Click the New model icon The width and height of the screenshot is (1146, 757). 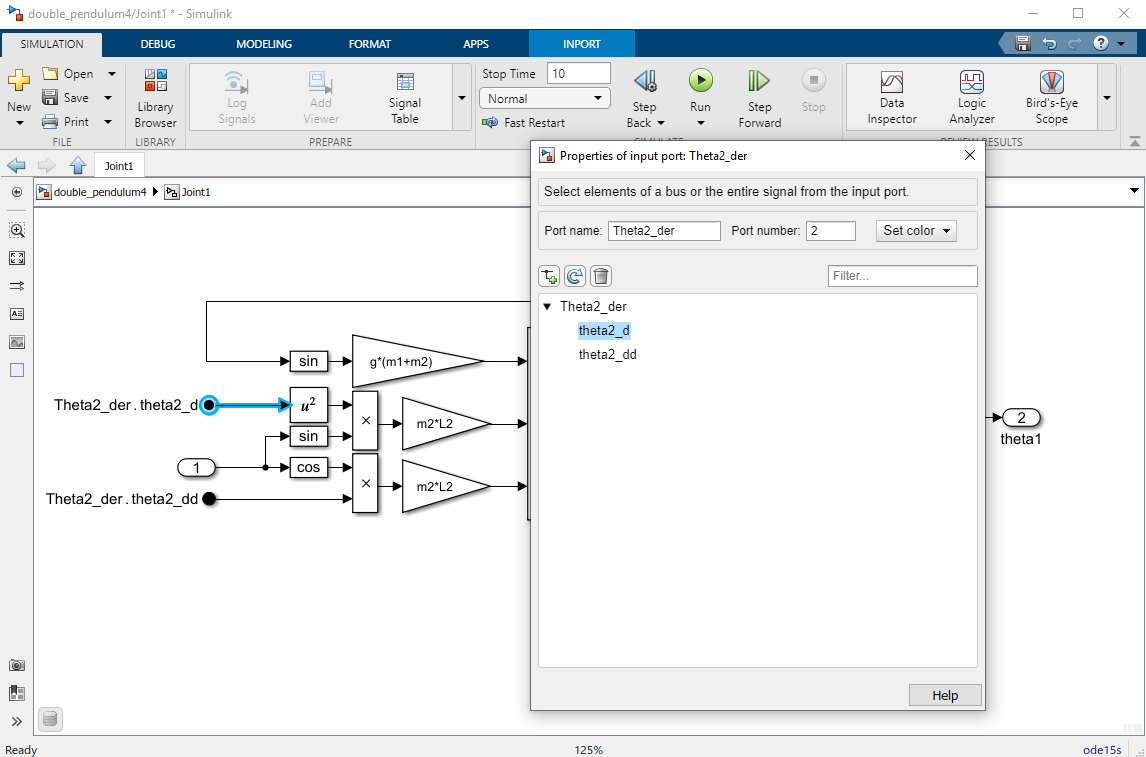[19, 80]
